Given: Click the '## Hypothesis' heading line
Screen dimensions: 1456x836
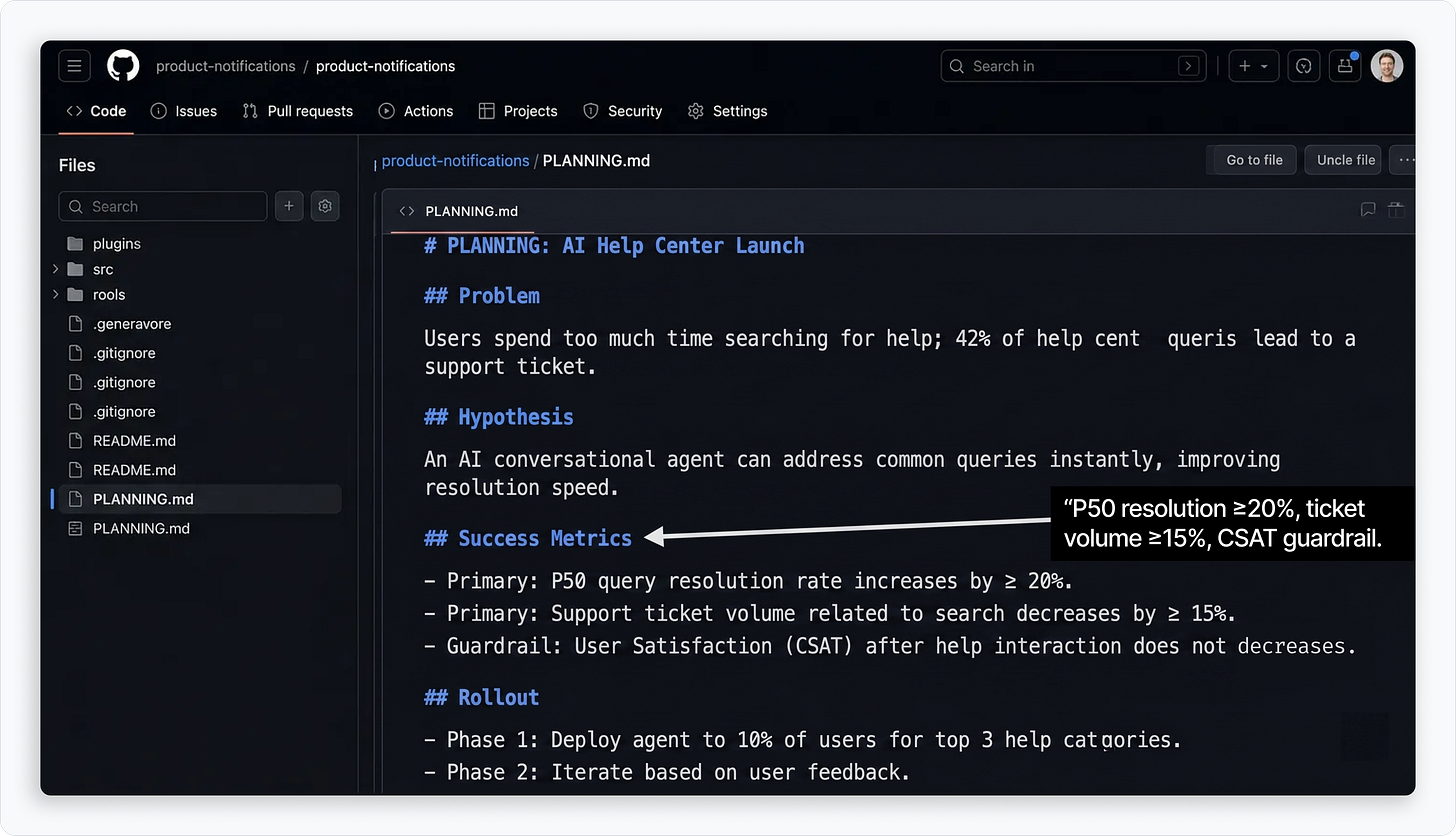Looking at the screenshot, I should pyautogui.click(x=499, y=417).
